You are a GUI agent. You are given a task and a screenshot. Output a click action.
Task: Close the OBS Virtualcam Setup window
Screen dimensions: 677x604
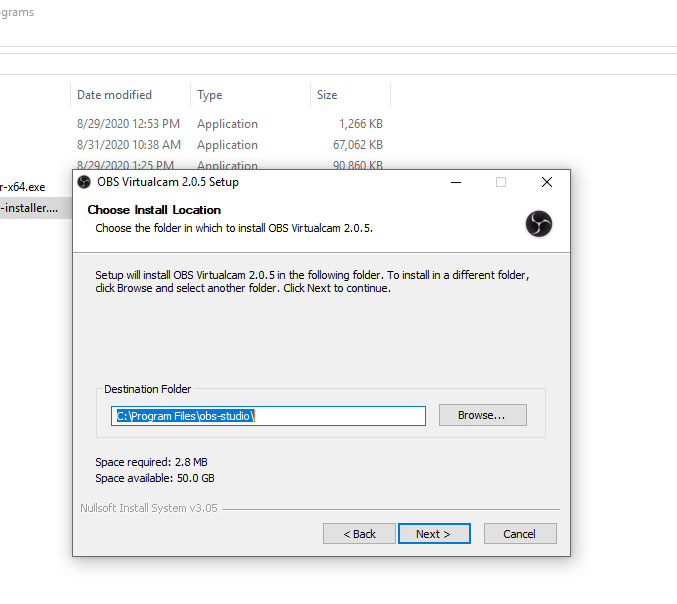coord(547,182)
